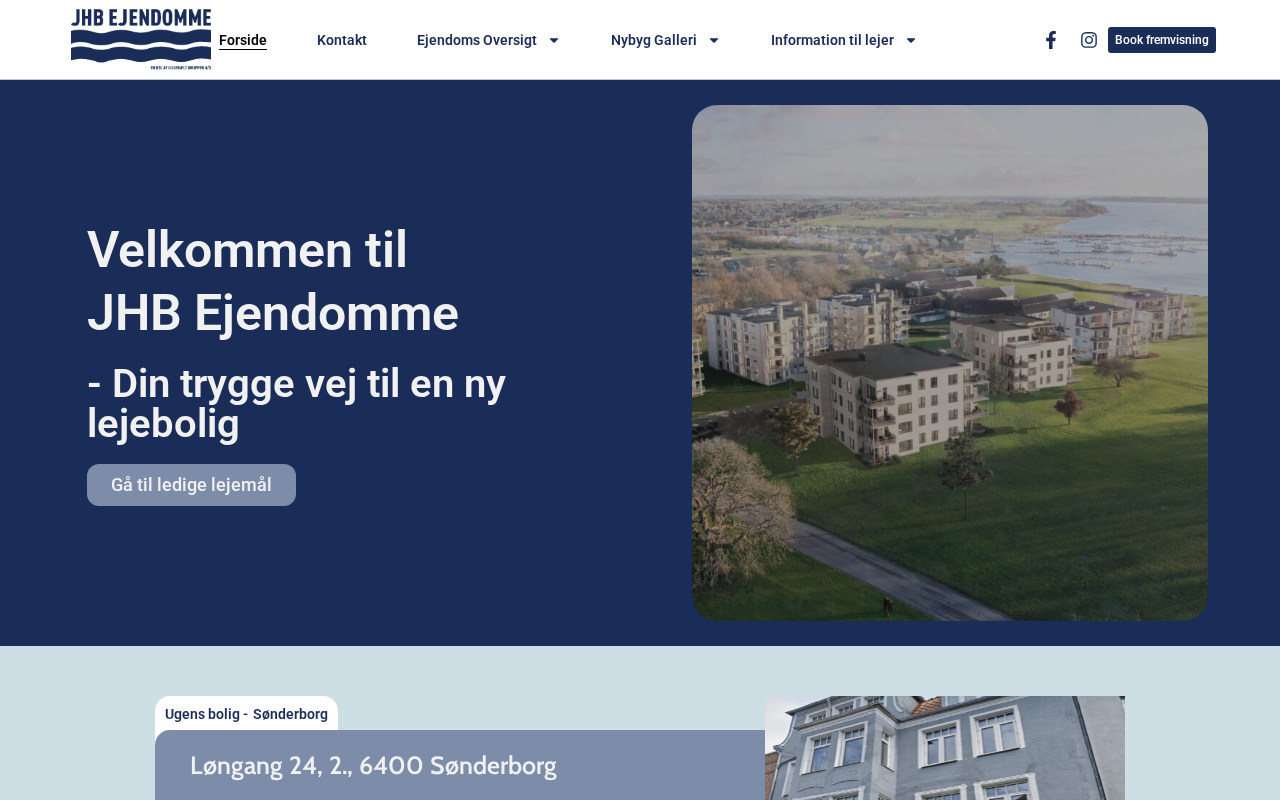Open the Information til lejer menu label
The width and height of the screenshot is (1280, 800).
point(832,40)
